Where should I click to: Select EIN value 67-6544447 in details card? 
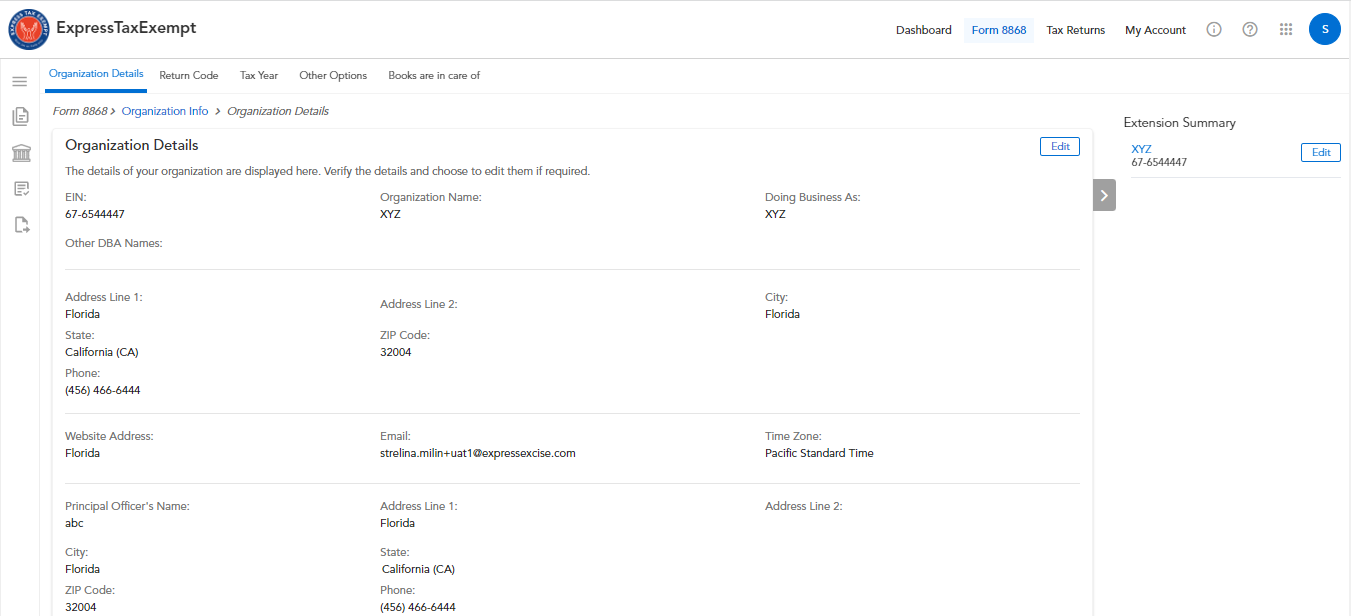[95, 214]
